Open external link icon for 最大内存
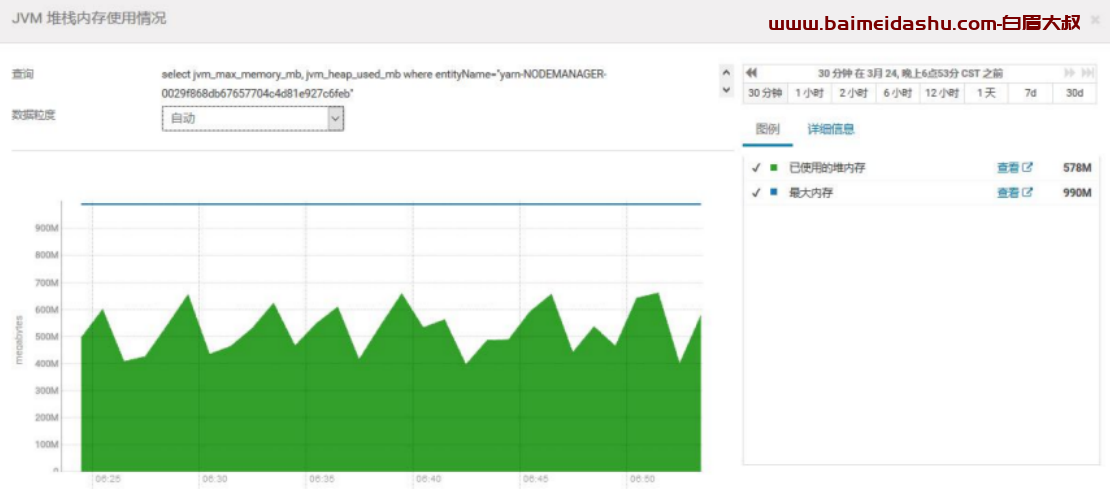The width and height of the screenshot is (1110, 501). (x=1027, y=192)
